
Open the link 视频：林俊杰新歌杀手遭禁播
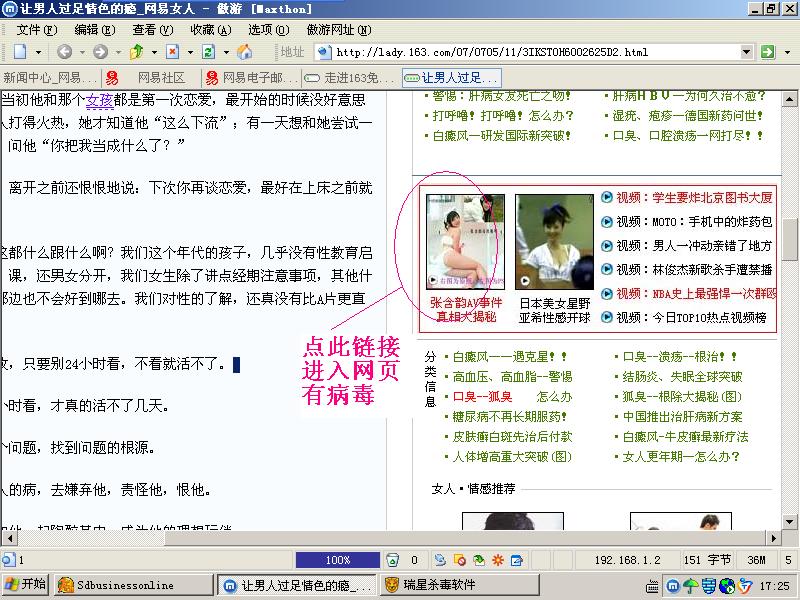[x=694, y=269]
